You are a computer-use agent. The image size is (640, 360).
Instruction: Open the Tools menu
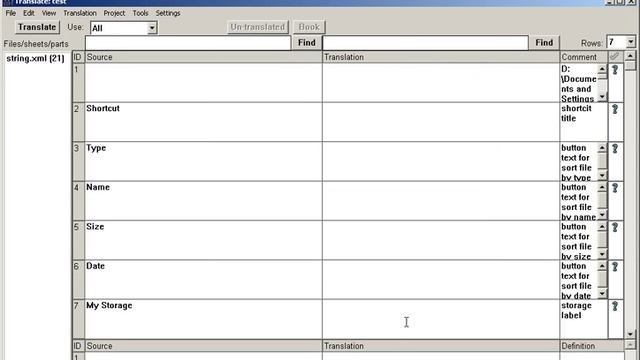click(140, 13)
